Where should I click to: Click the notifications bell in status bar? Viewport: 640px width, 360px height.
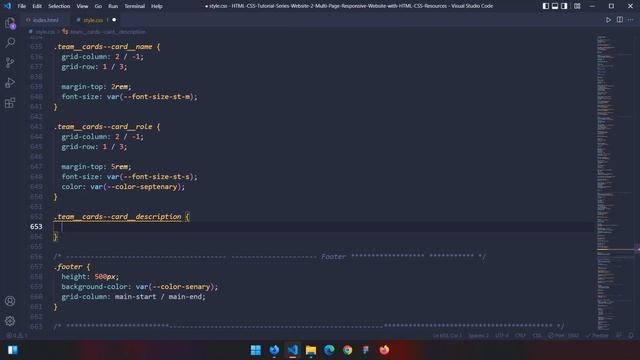tap(631, 336)
